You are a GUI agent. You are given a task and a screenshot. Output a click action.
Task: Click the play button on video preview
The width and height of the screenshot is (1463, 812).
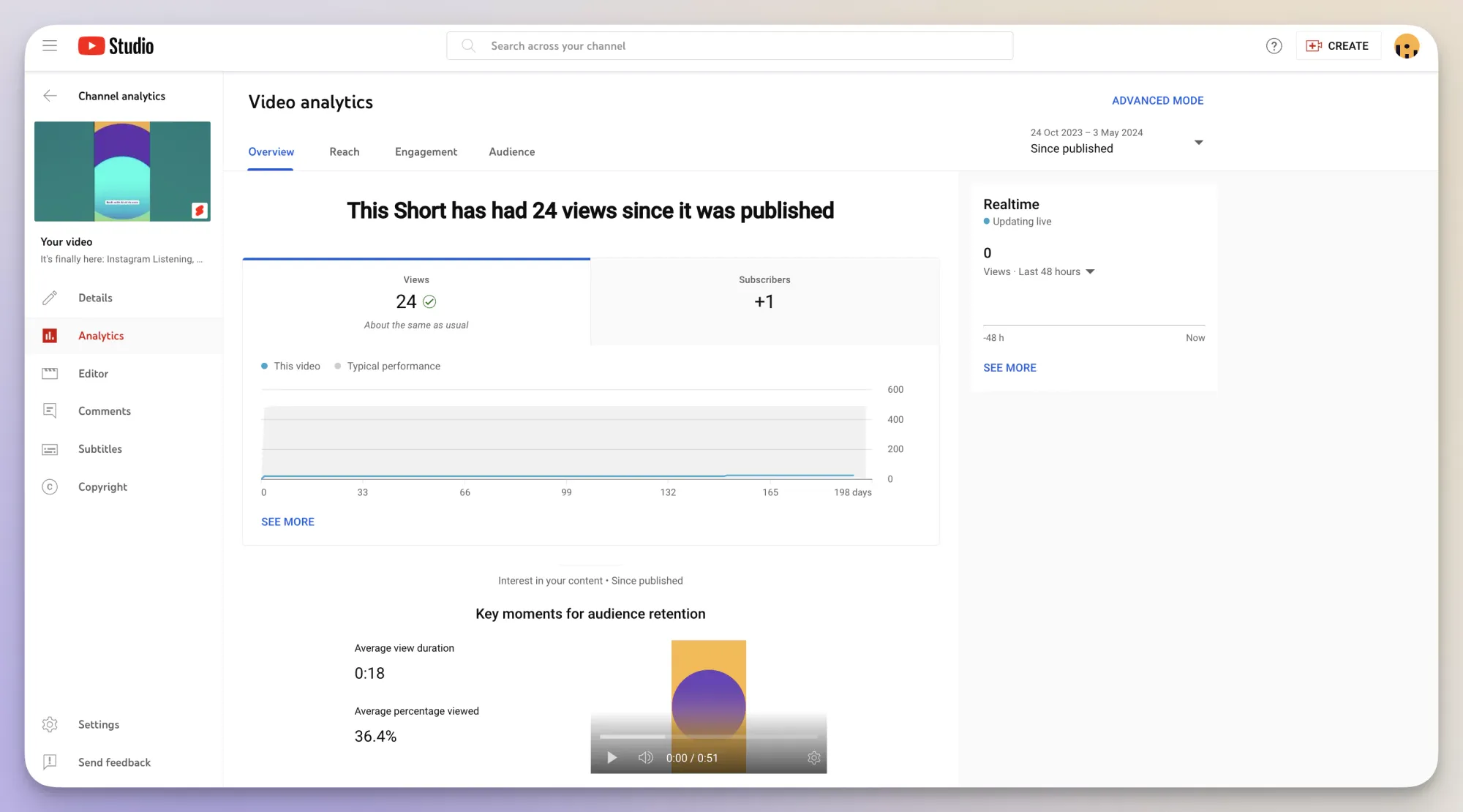[612, 758]
